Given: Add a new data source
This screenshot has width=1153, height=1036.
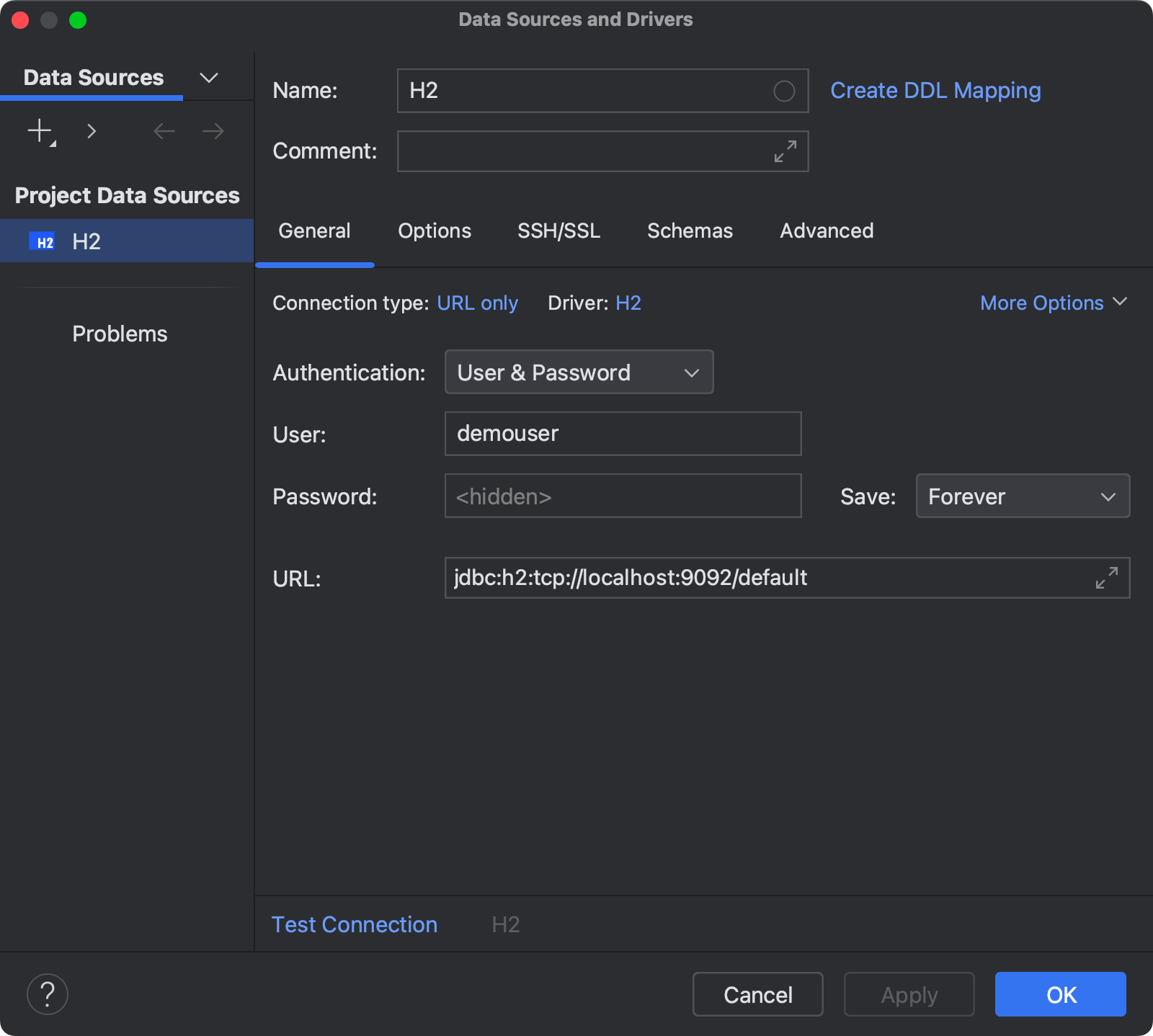Looking at the screenshot, I should (38, 130).
